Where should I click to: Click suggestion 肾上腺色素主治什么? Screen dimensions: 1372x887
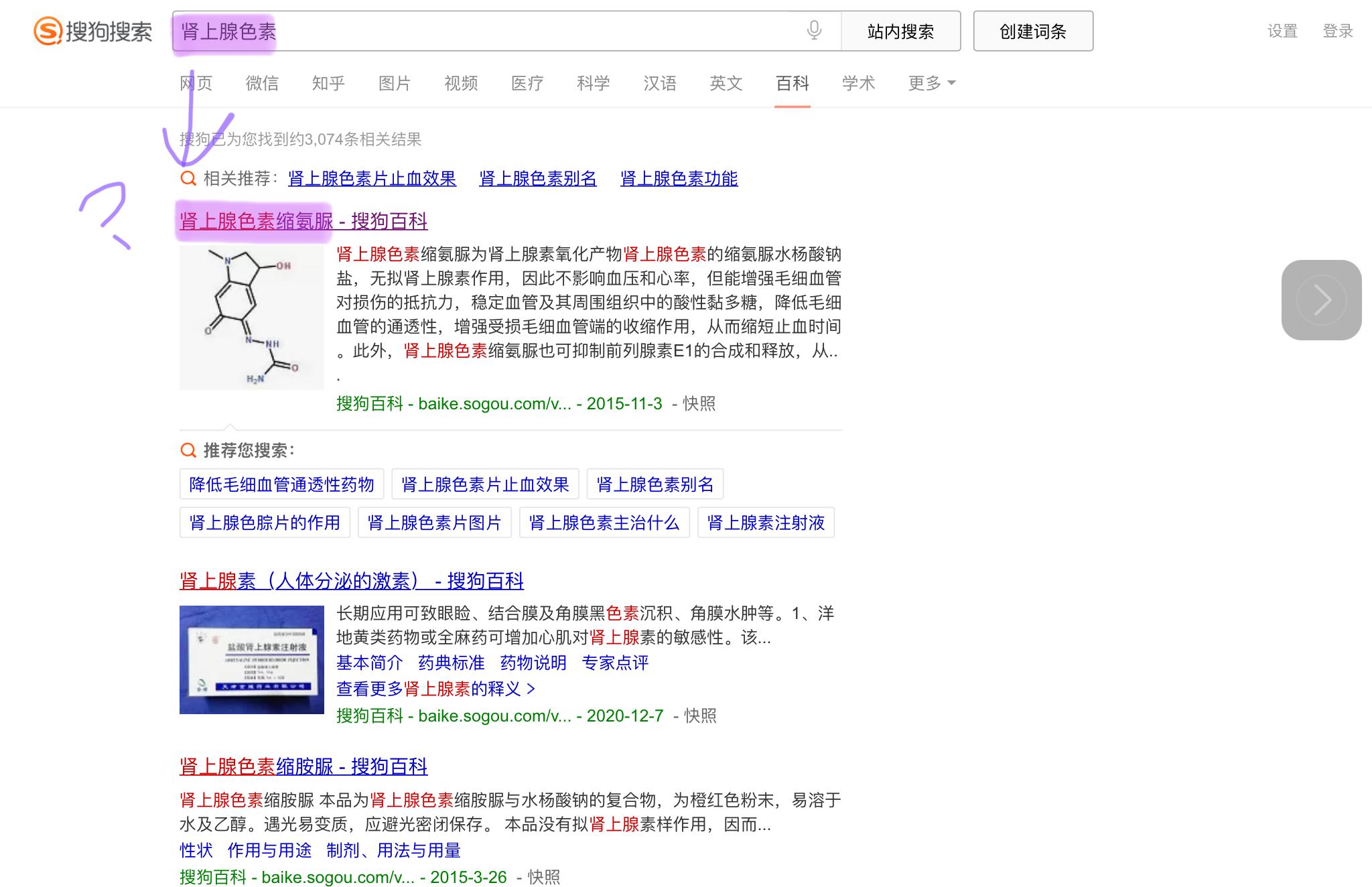point(604,523)
